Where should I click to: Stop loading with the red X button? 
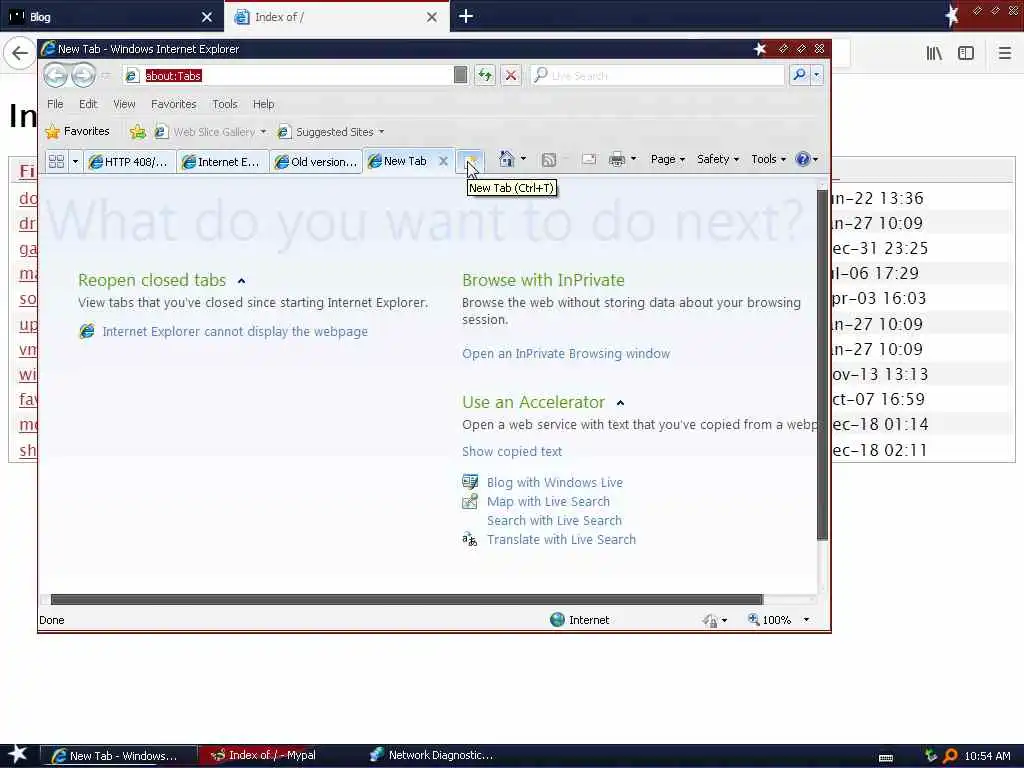pos(511,76)
